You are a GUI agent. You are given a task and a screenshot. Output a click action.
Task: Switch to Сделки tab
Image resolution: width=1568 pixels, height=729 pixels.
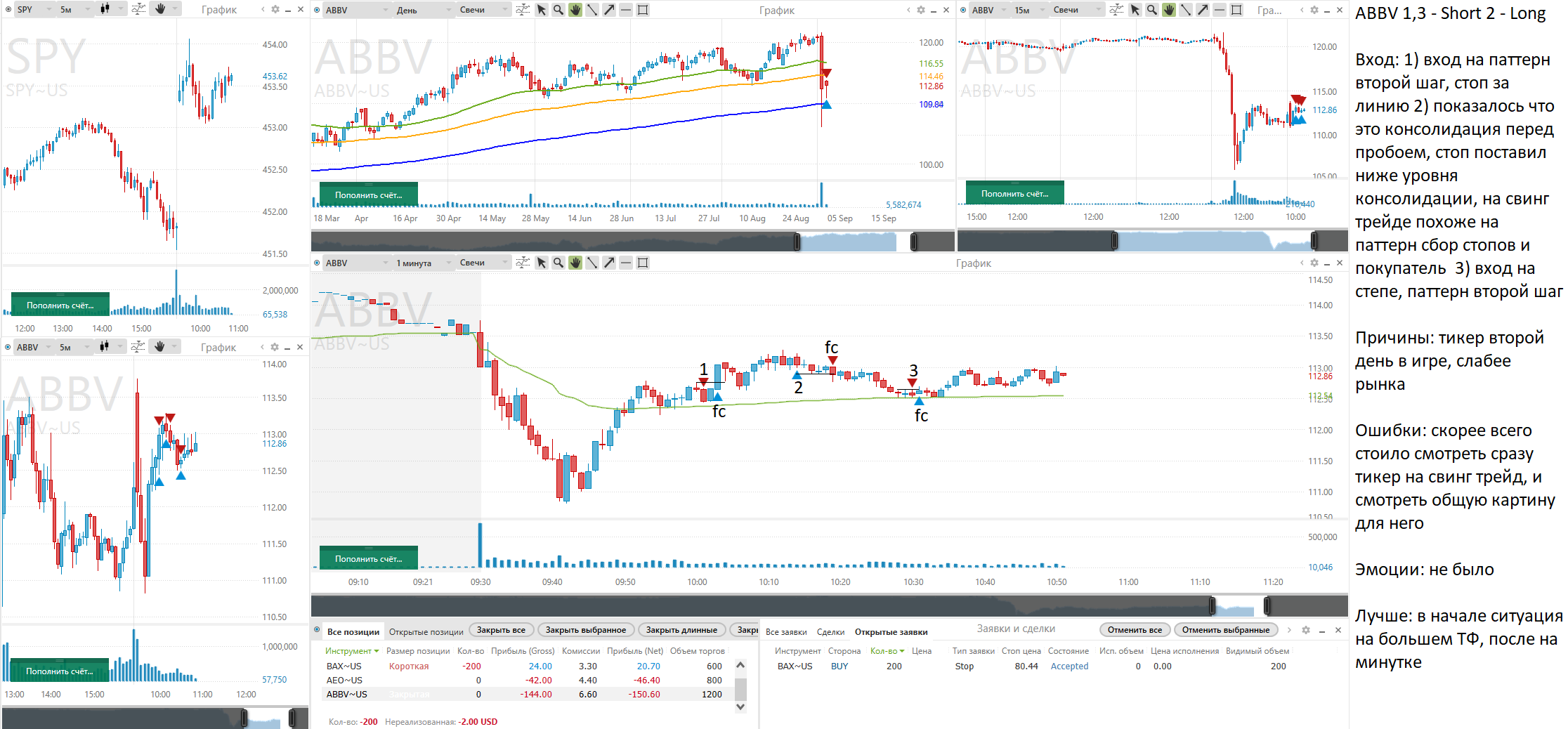[x=830, y=631]
